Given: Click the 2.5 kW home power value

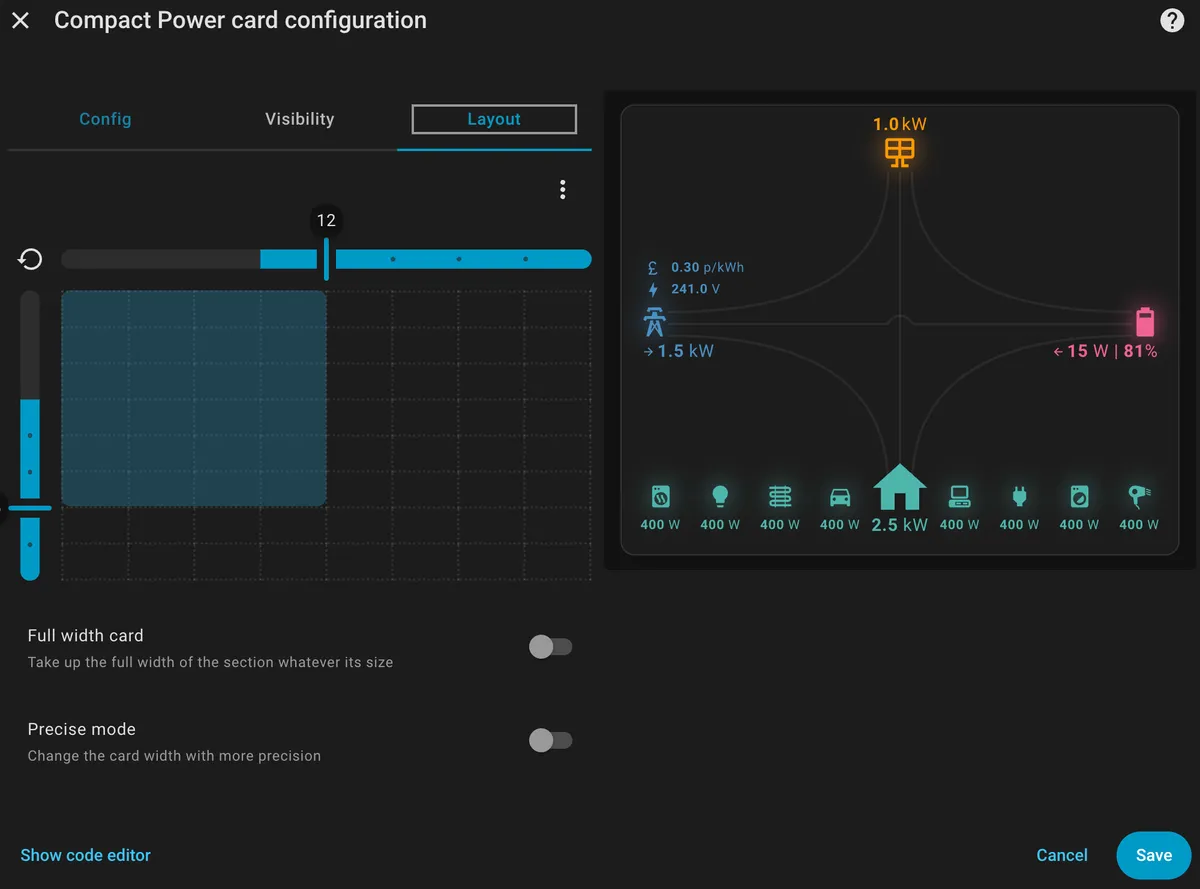Looking at the screenshot, I should coord(900,524).
